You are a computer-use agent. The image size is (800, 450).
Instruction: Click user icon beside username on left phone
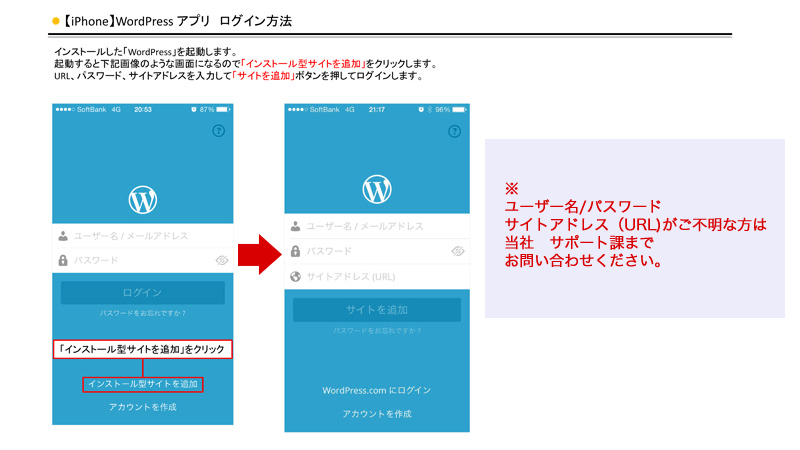(63, 236)
